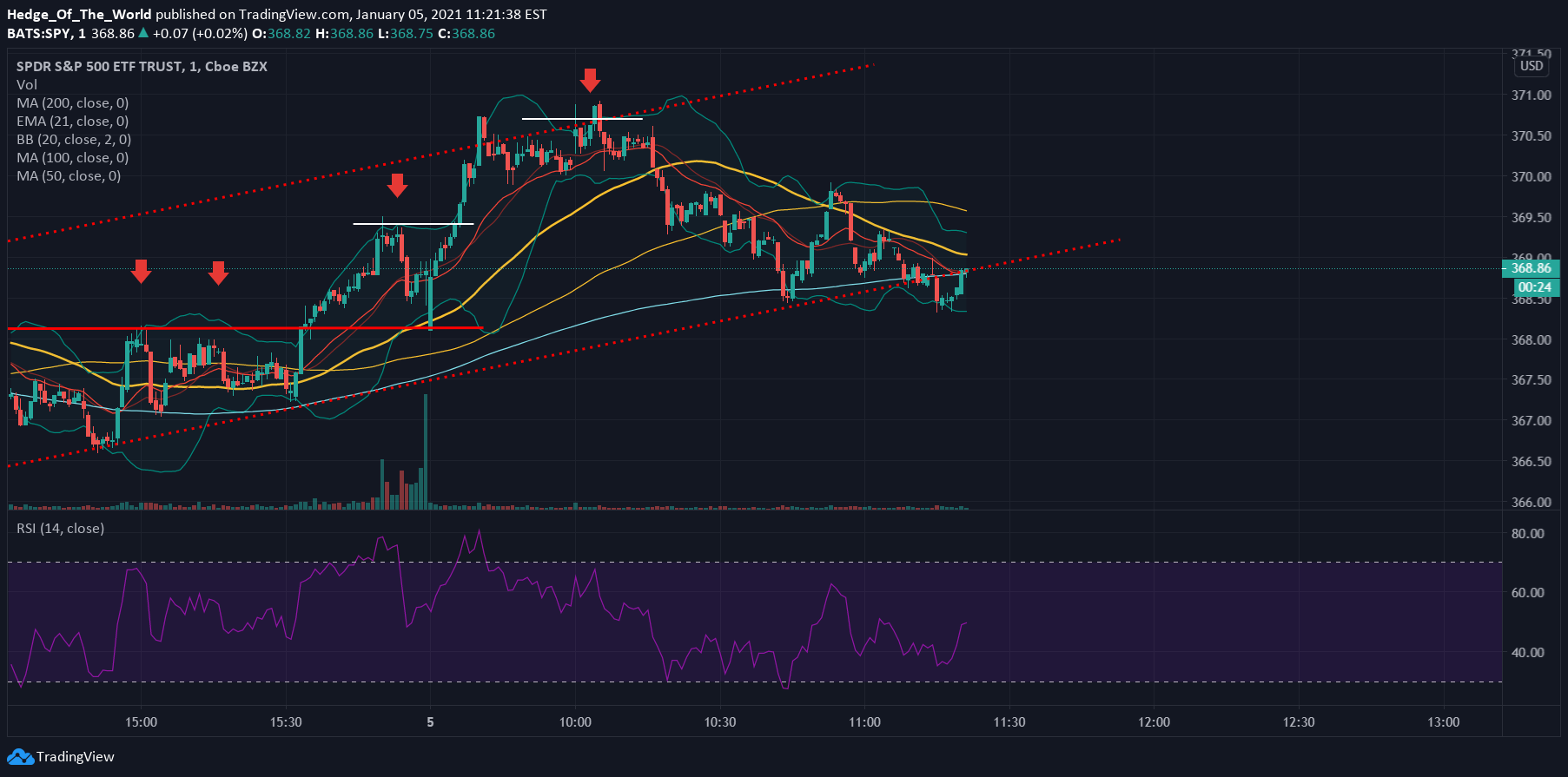The width and height of the screenshot is (1568, 777).
Task: Select the RSI (14, close) pane label
Action: coord(61,529)
